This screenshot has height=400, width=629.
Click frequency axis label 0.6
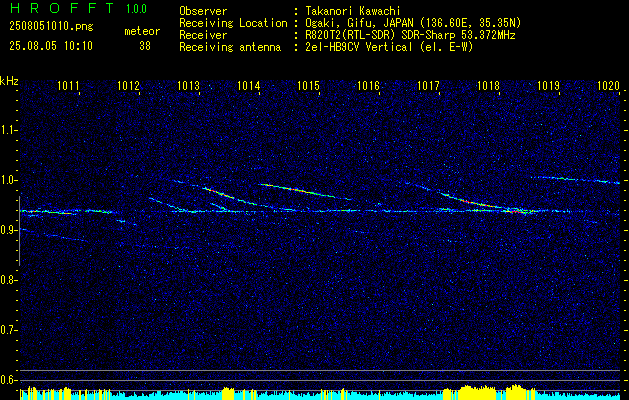click(8, 380)
